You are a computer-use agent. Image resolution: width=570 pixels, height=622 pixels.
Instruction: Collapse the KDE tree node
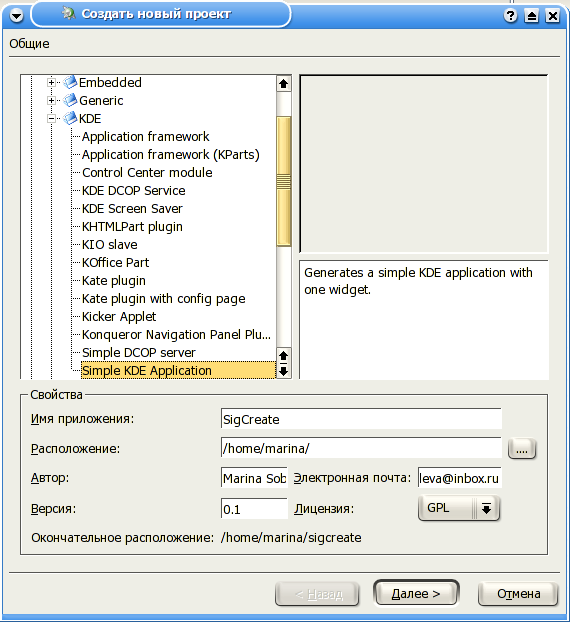point(51,118)
